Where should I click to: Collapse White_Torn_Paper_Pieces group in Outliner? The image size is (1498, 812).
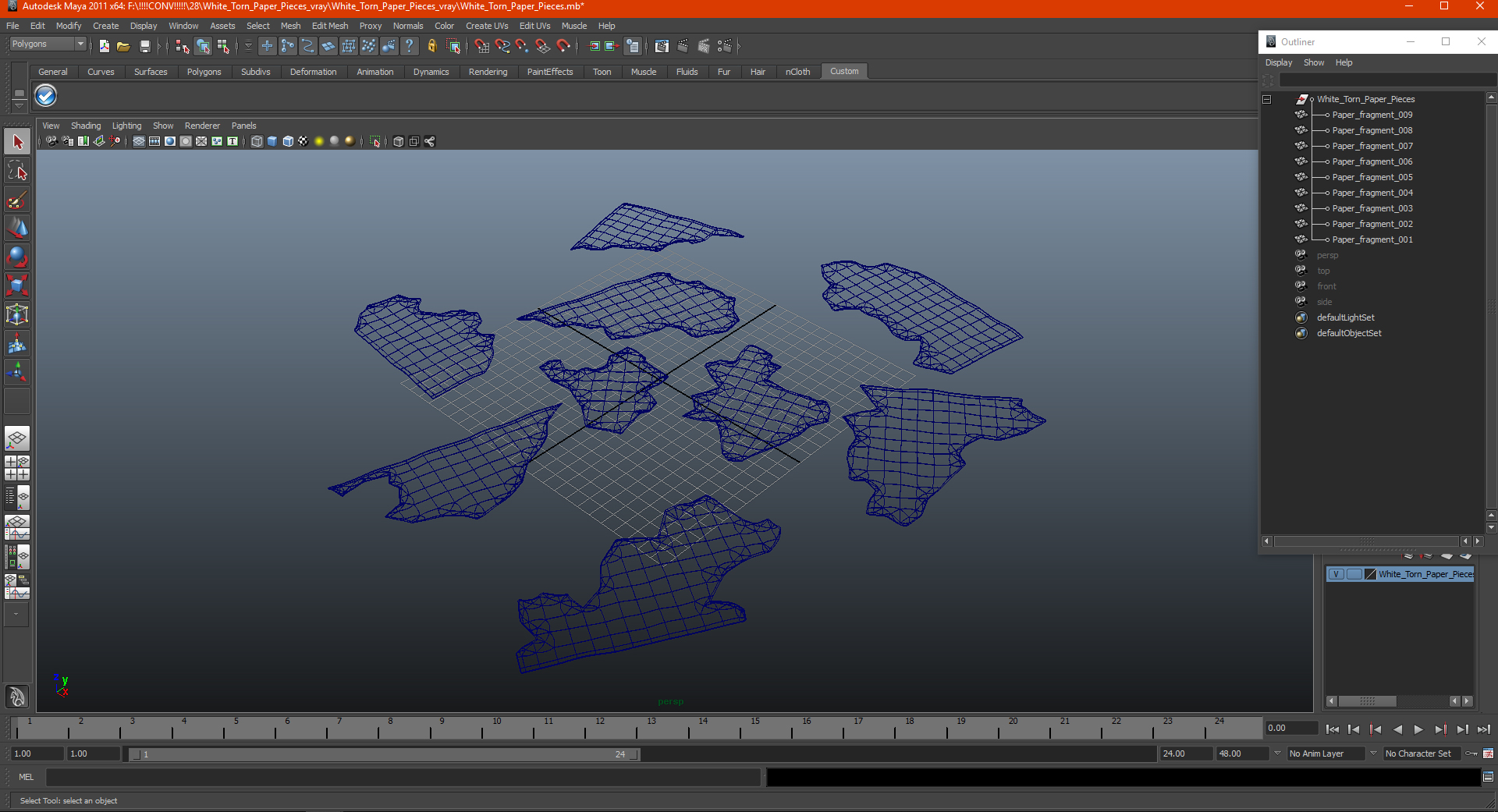1267,99
